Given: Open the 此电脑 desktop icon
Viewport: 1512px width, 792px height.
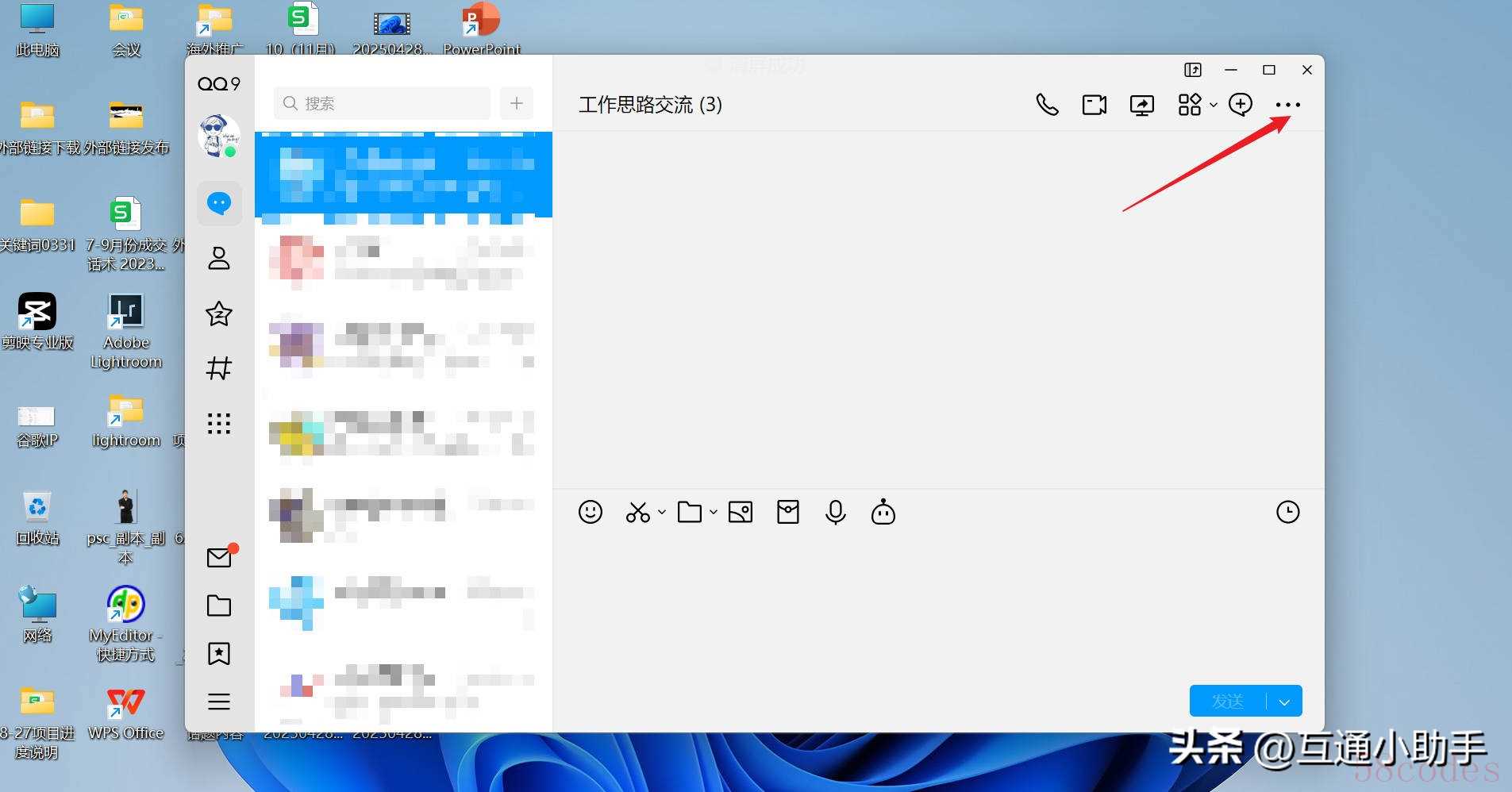Looking at the screenshot, I should pyautogui.click(x=37, y=32).
